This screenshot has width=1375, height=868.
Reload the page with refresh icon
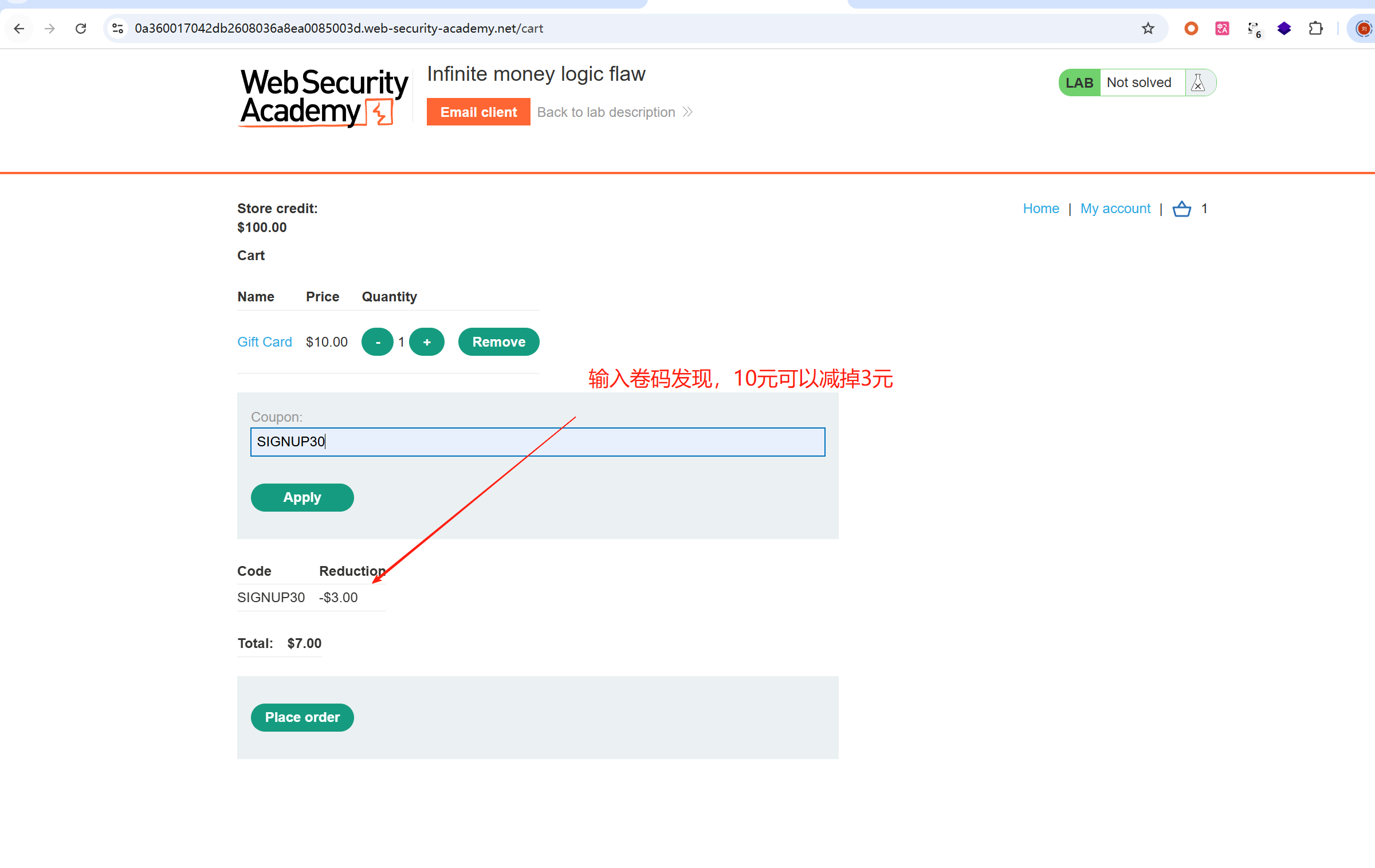[81, 29]
